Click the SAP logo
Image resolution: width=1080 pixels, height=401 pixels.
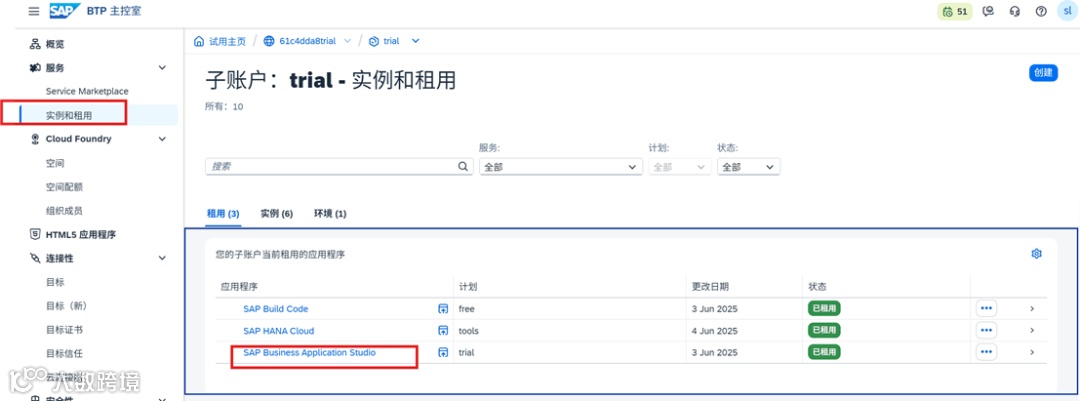click(65, 11)
